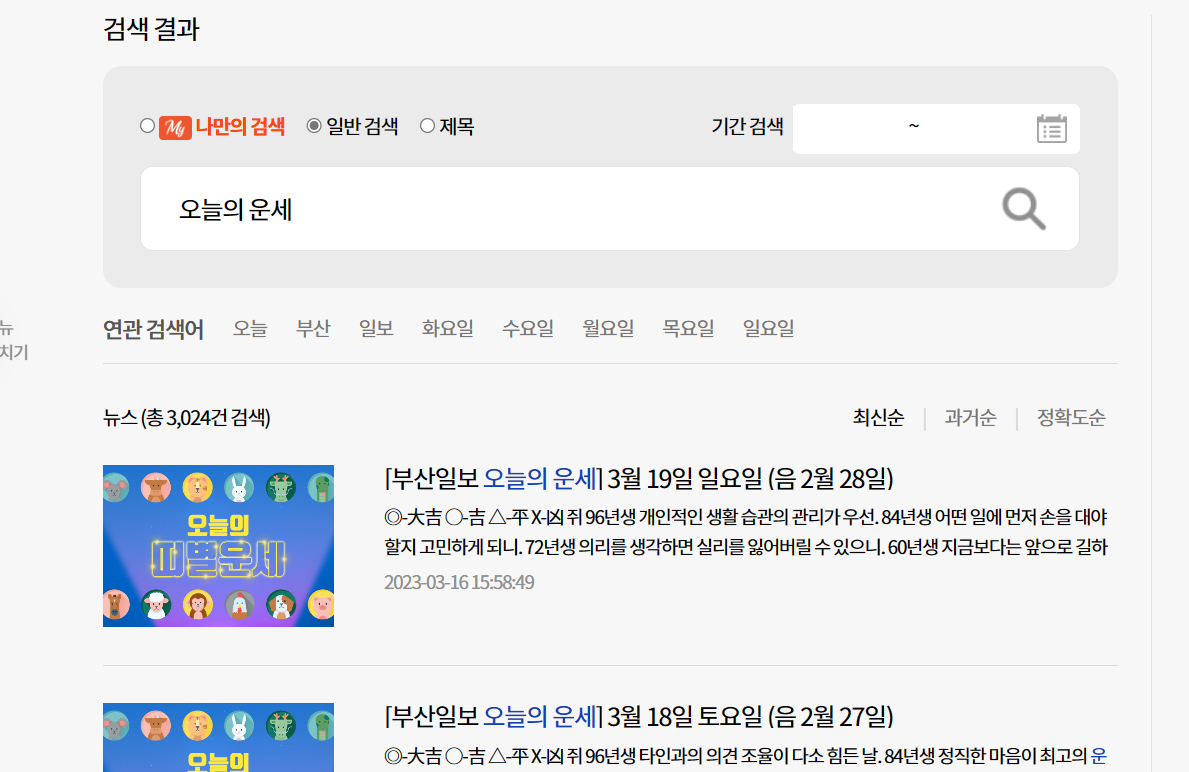Sort results by 최신순

coord(878,418)
